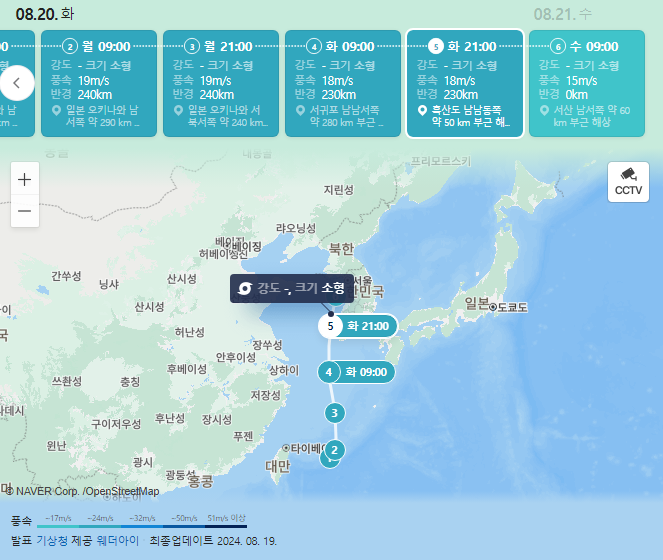The width and height of the screenshot is (663, 560).
Task: Click the NAVER Corp. /OpenStreetMap attribution
Action: [x=82, y=491]
